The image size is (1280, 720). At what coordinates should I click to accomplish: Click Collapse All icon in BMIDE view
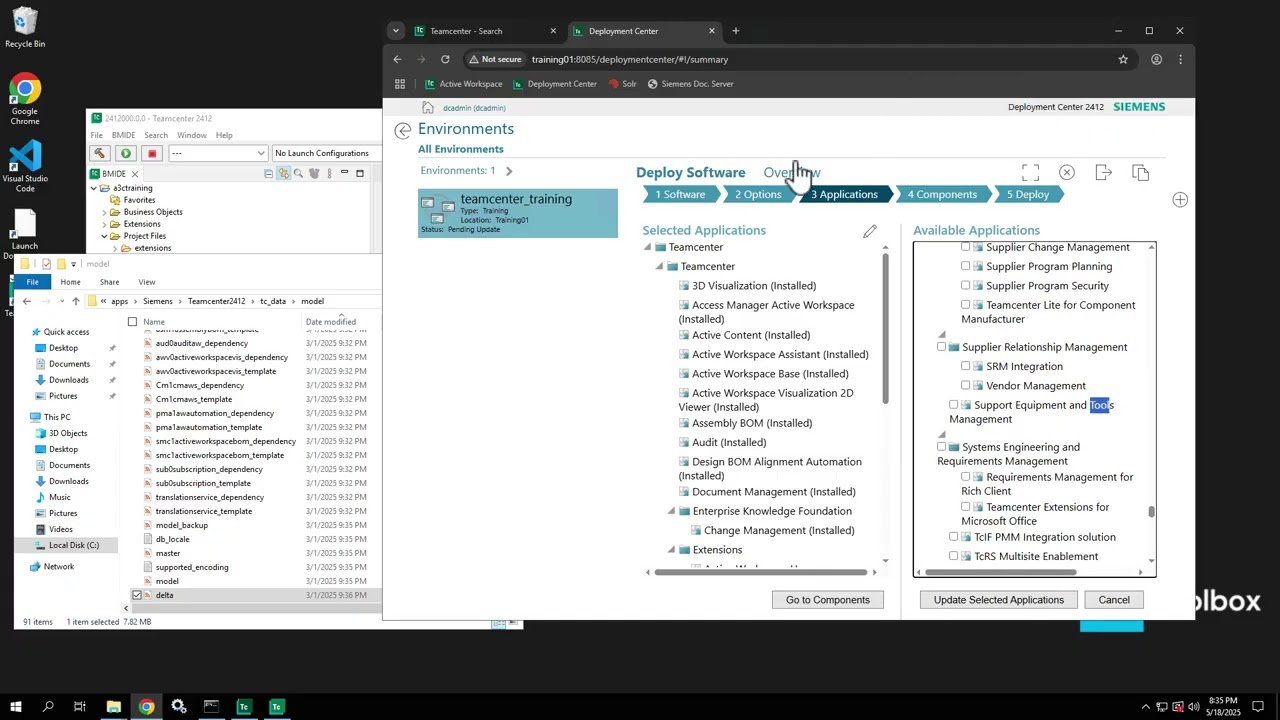(268, 174)
